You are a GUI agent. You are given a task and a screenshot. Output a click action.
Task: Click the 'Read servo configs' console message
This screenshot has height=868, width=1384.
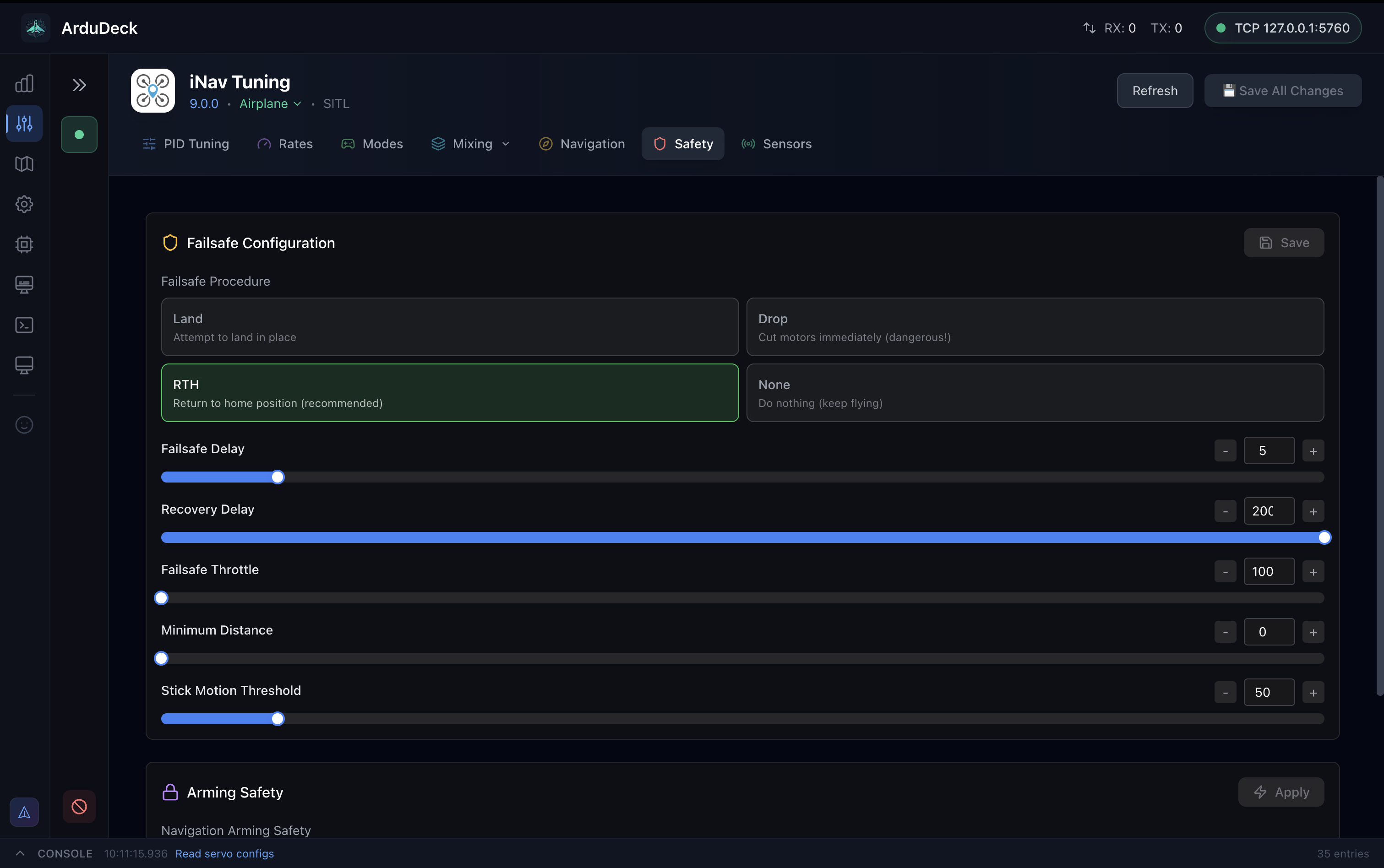click(224, 854)
